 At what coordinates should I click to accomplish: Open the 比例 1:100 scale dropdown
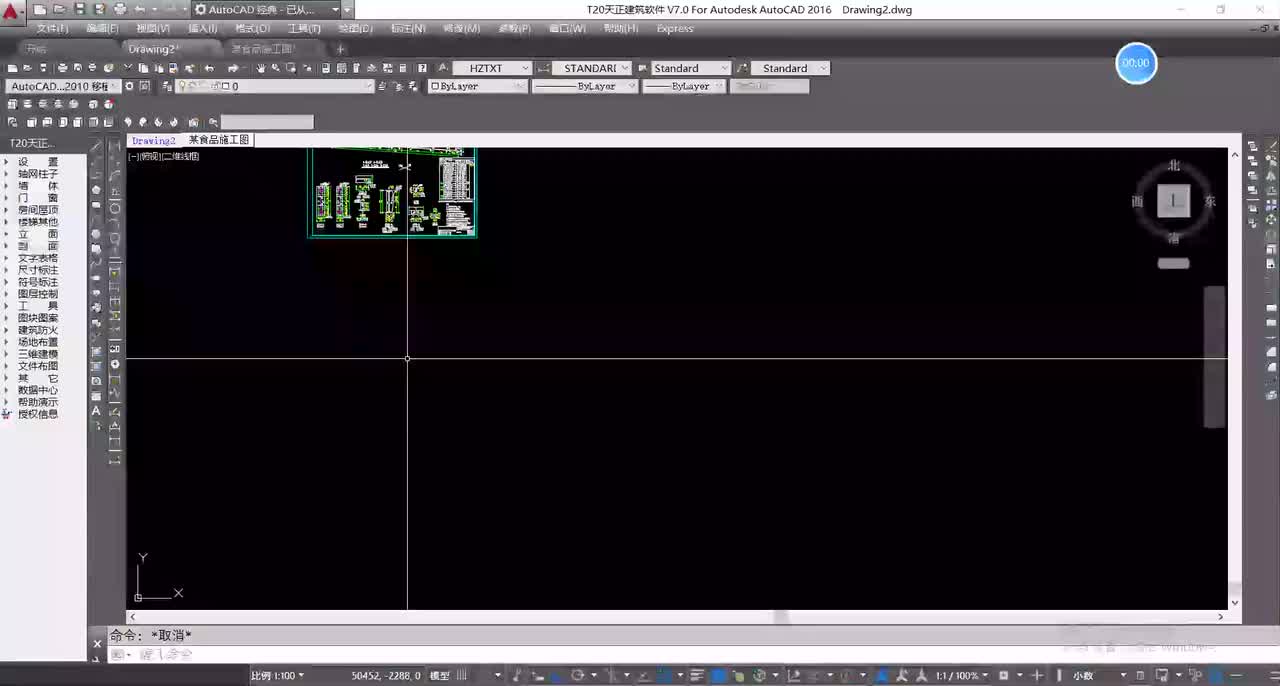click(278, 676)
